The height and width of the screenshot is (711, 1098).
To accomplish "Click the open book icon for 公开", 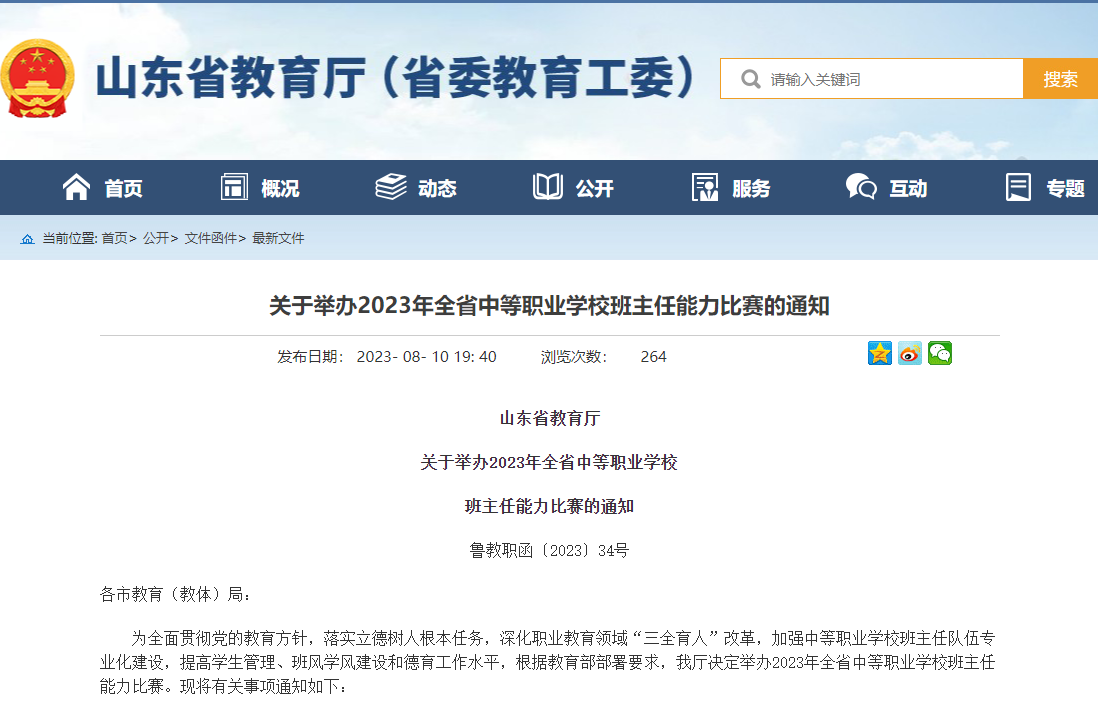I will [548, 187].
